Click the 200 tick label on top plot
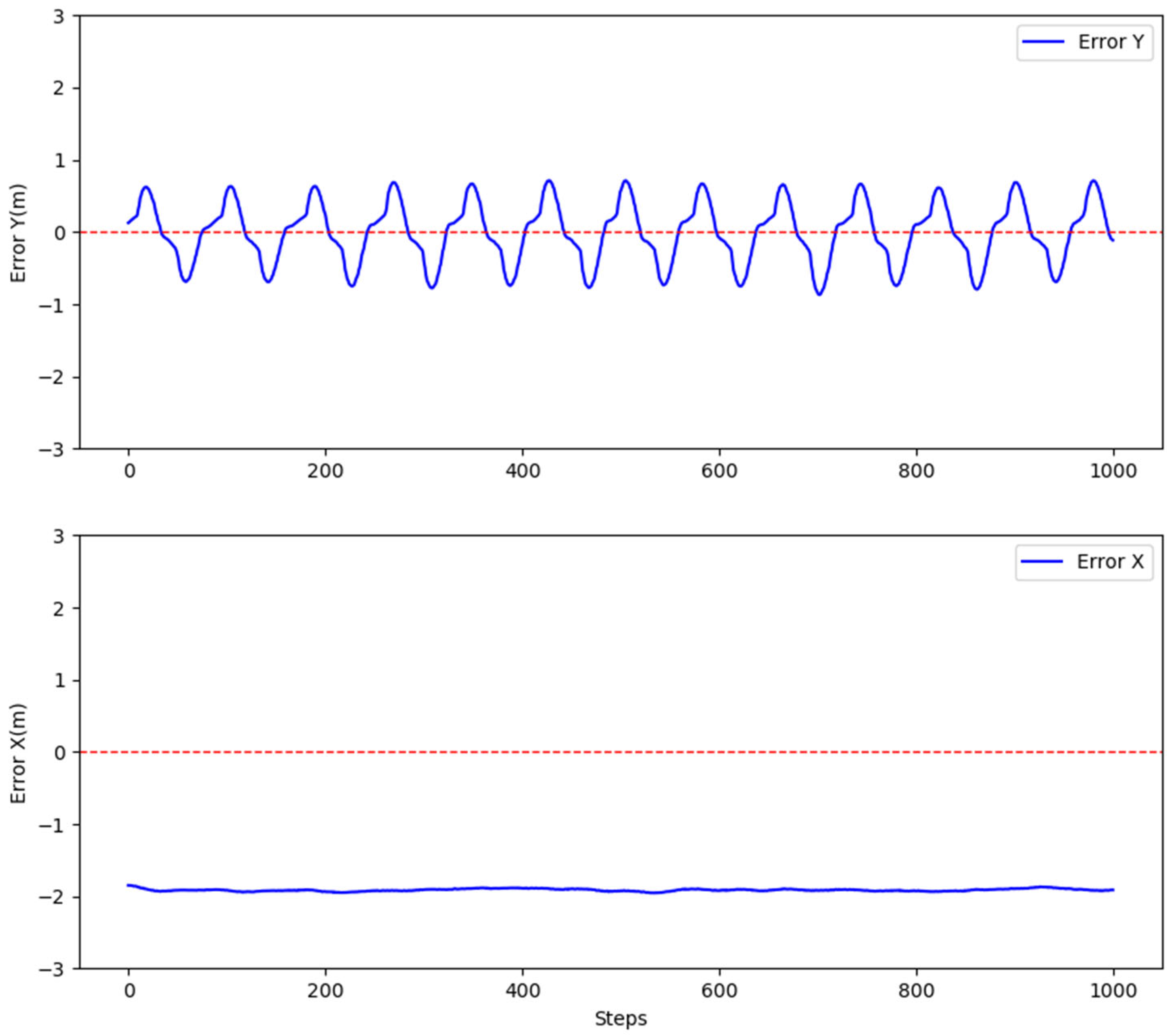This screenshot has height=1036, width=1170. pos(325,471)
